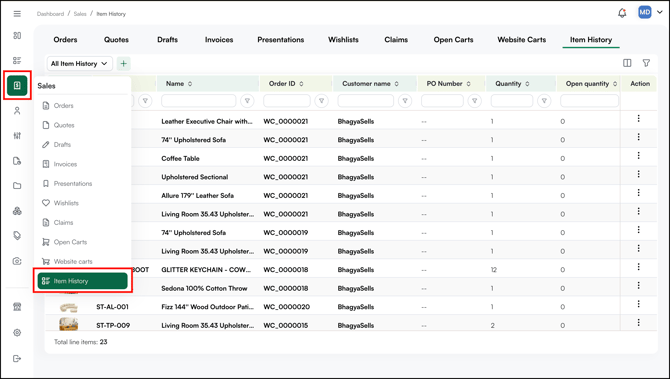Click the logout sidebar icon
670x379 pixels.
click(x=17, y=358)
